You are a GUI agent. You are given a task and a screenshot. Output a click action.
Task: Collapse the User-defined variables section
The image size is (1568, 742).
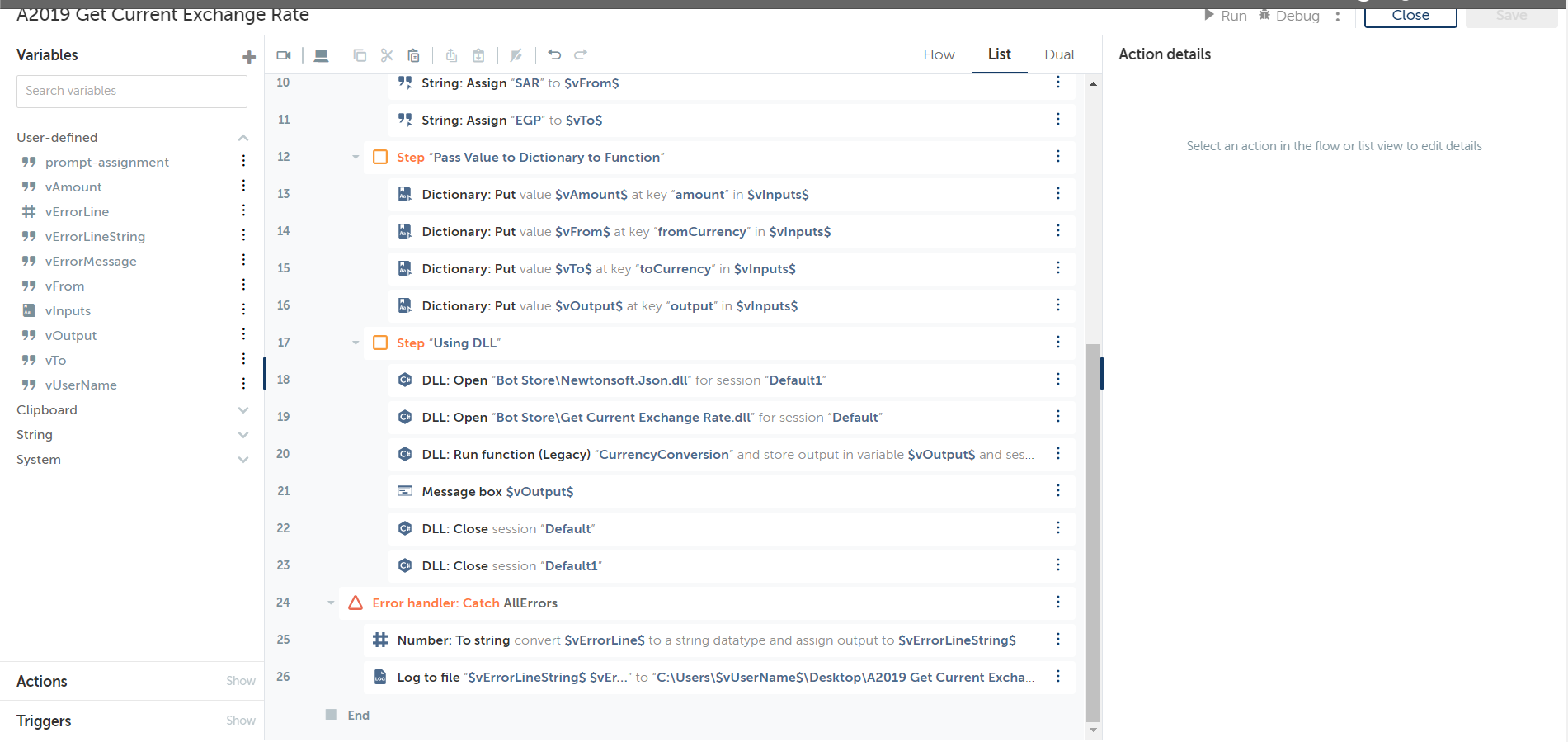(x=243, y=138)
